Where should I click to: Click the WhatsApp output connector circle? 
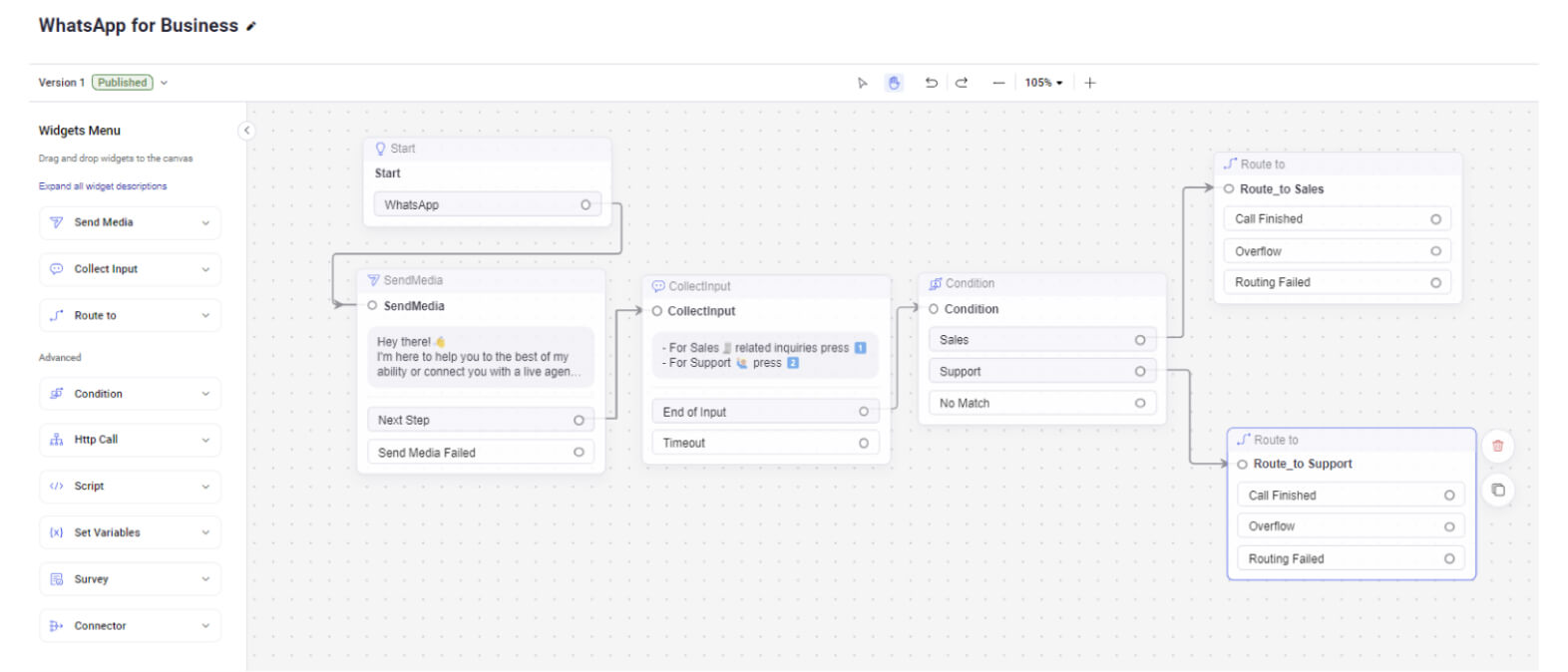(586, 205)
